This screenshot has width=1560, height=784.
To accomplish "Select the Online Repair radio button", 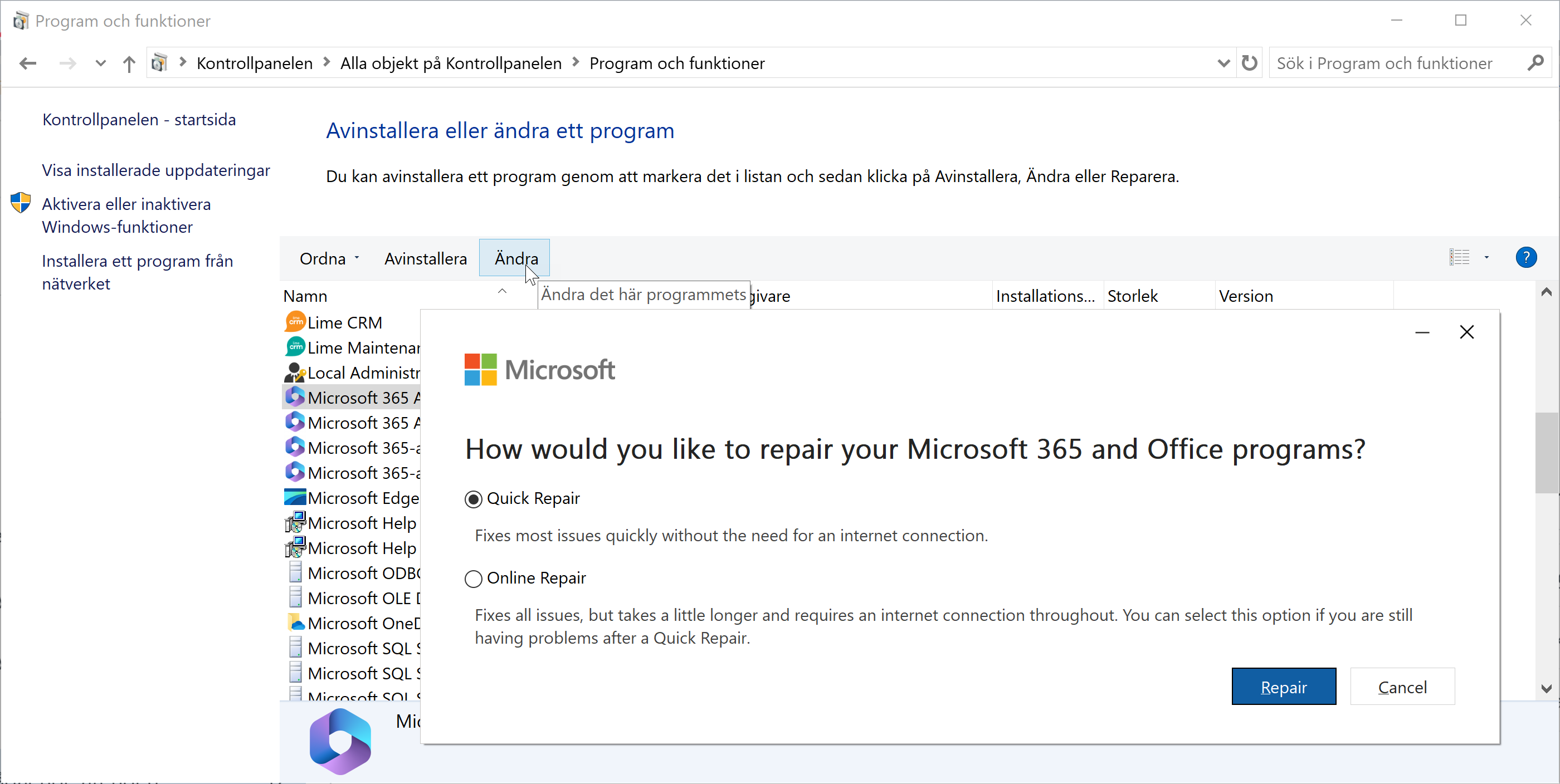I will [x=473, y=579].
